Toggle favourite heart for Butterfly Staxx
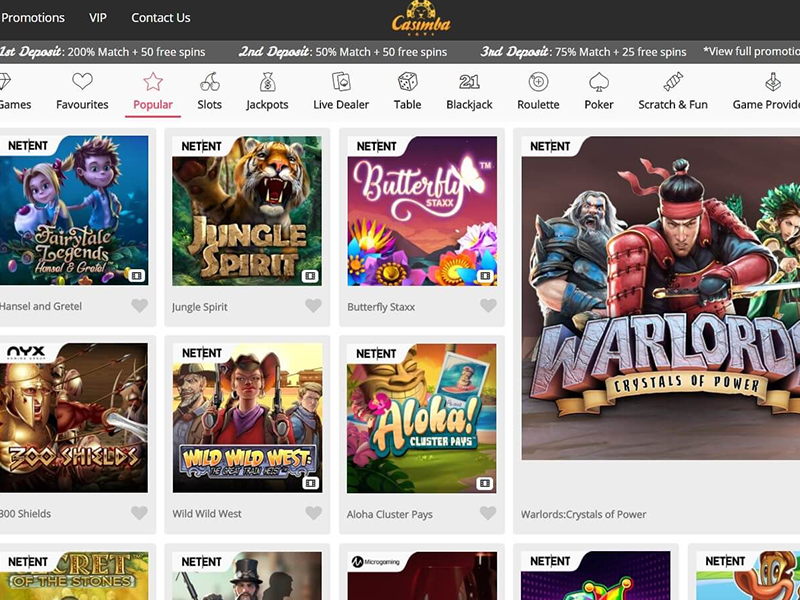800x600 pixels. click(488, 306)
